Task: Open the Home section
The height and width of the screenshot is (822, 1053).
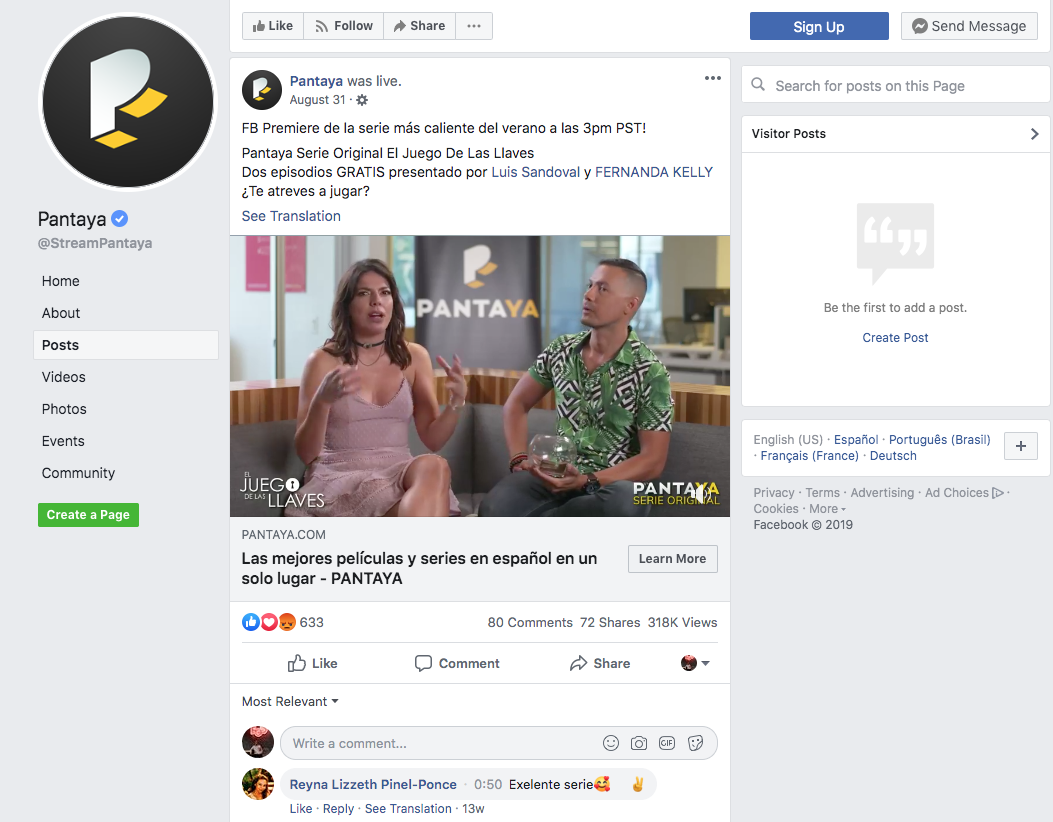Action: 60,281
